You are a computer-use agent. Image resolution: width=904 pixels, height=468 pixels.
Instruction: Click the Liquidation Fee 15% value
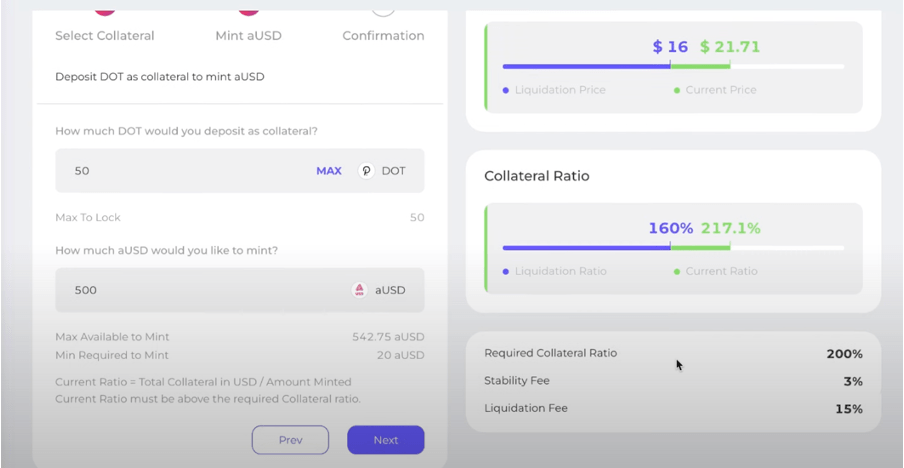(x=849, y=408)
